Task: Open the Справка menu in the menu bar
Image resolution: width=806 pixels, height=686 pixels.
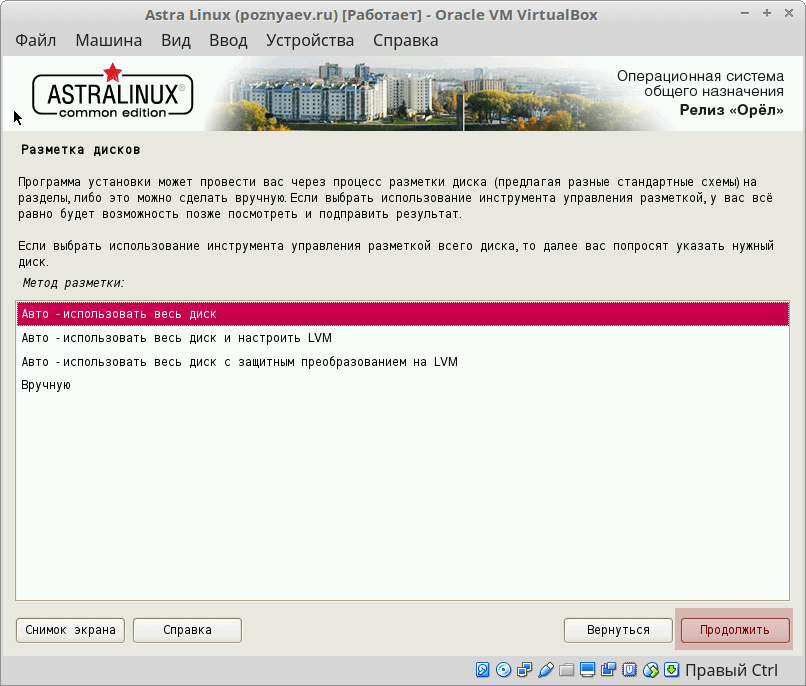Action: pos(406,40)
